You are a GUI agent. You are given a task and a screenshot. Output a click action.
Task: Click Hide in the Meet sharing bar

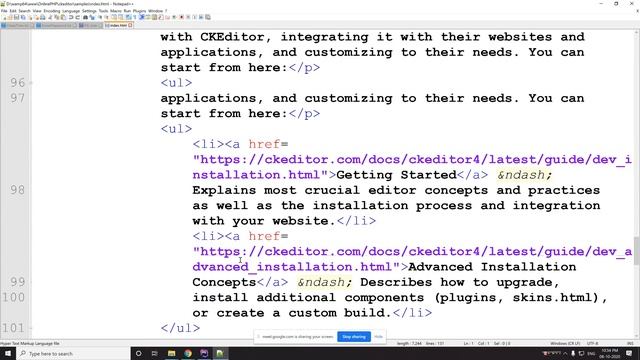[x=378, y=337]
